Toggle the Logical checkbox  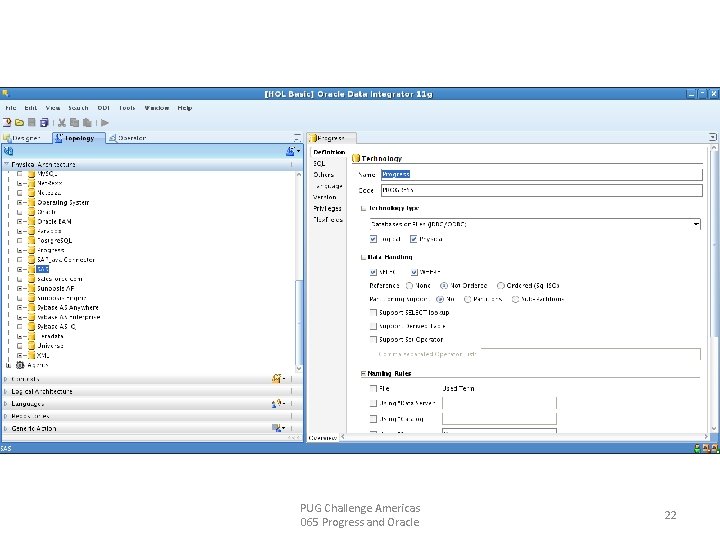373,239
